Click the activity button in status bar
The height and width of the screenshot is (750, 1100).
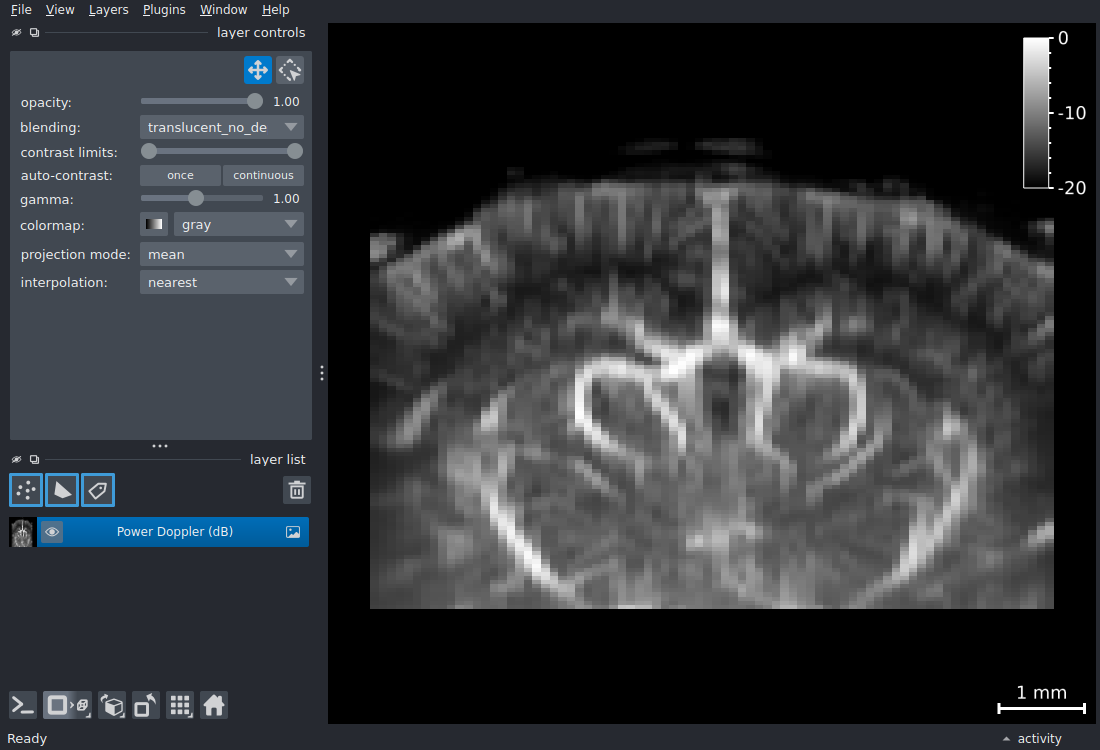coord(1039,739)
